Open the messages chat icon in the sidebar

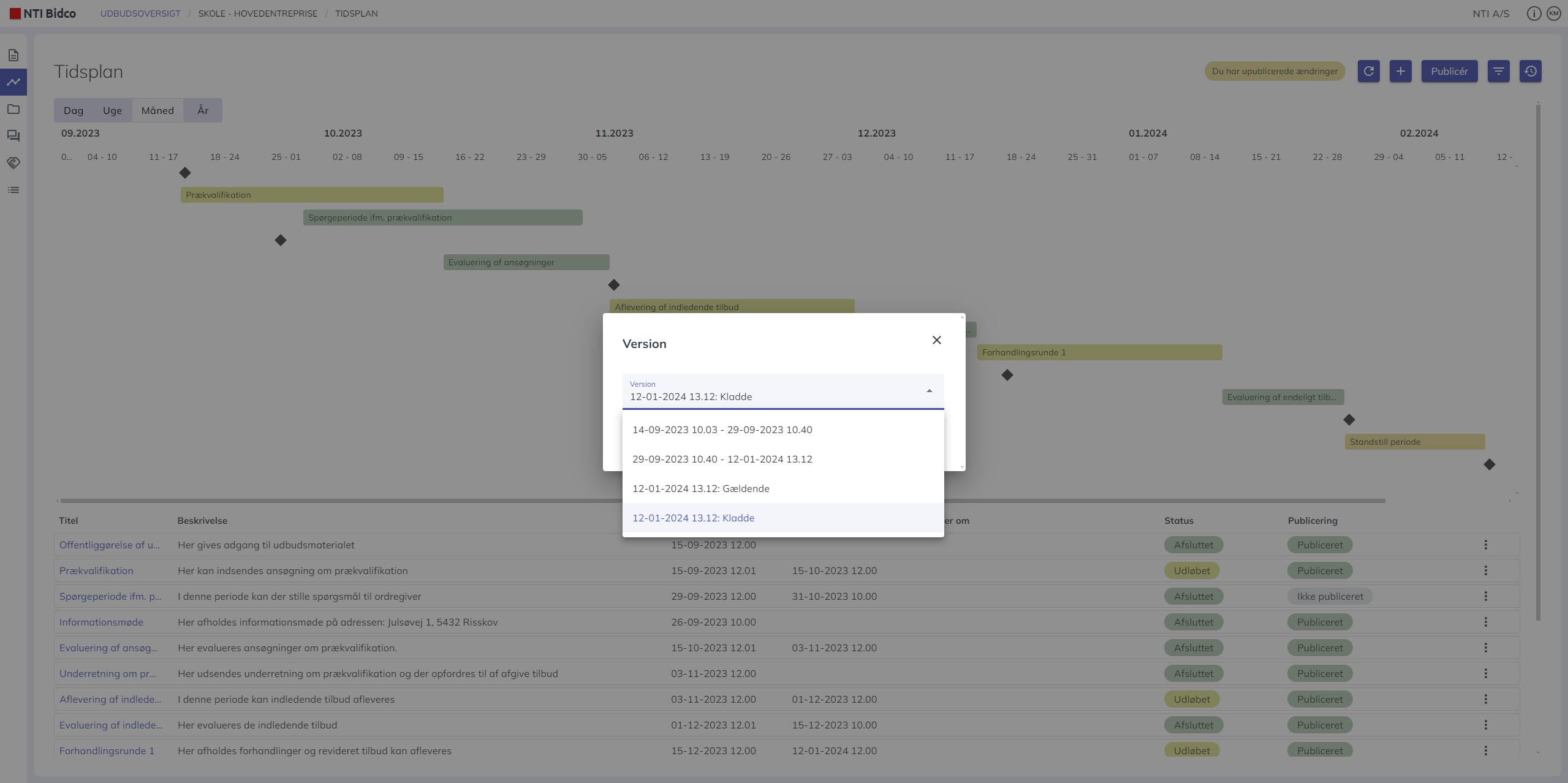click(x=13, y=136)
